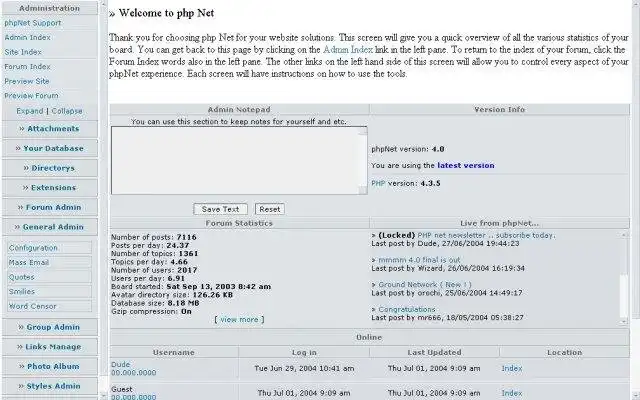Click the Last Updated column header

point(434,352)
